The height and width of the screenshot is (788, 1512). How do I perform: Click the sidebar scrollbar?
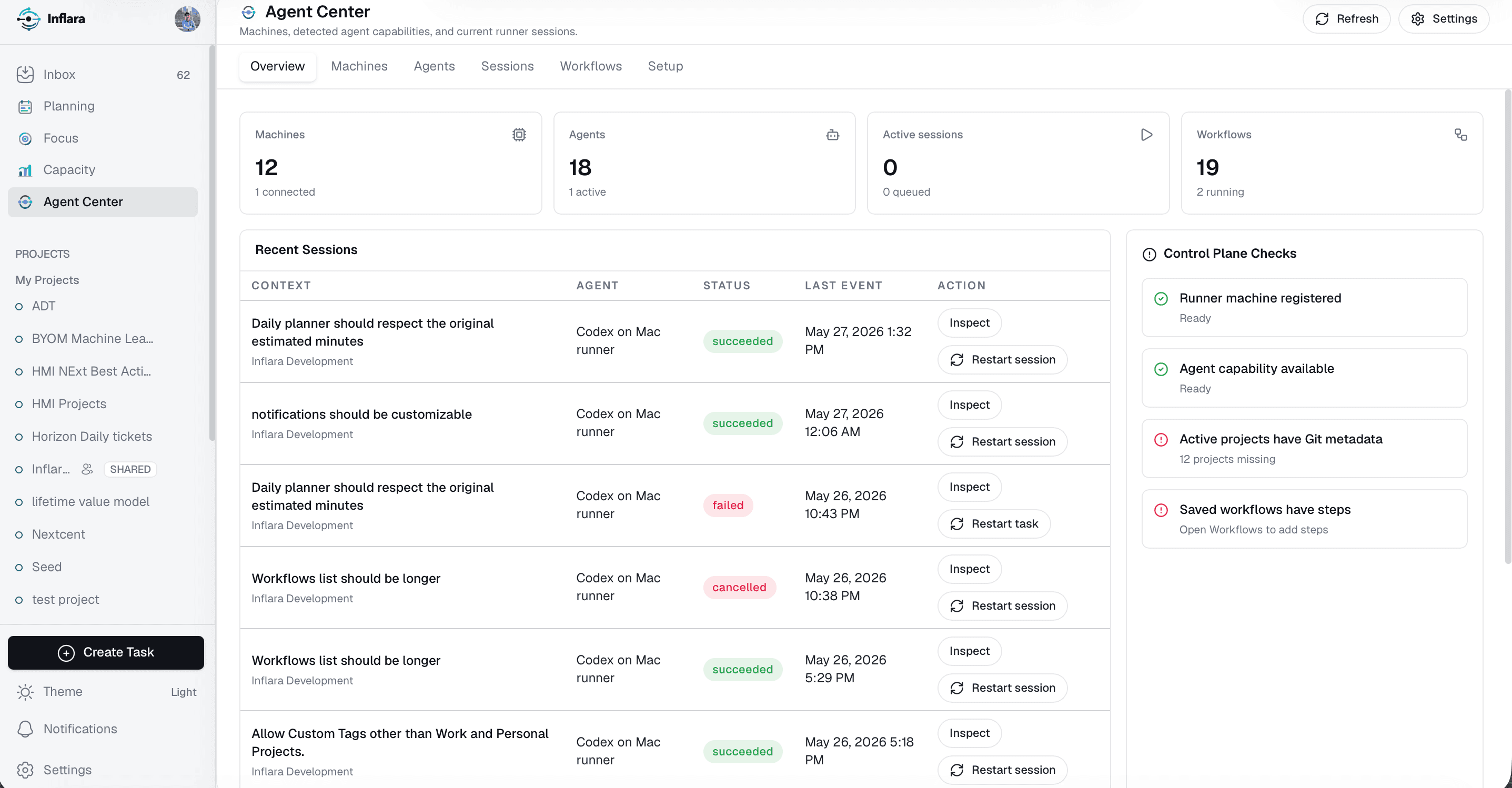pos(213,244)
